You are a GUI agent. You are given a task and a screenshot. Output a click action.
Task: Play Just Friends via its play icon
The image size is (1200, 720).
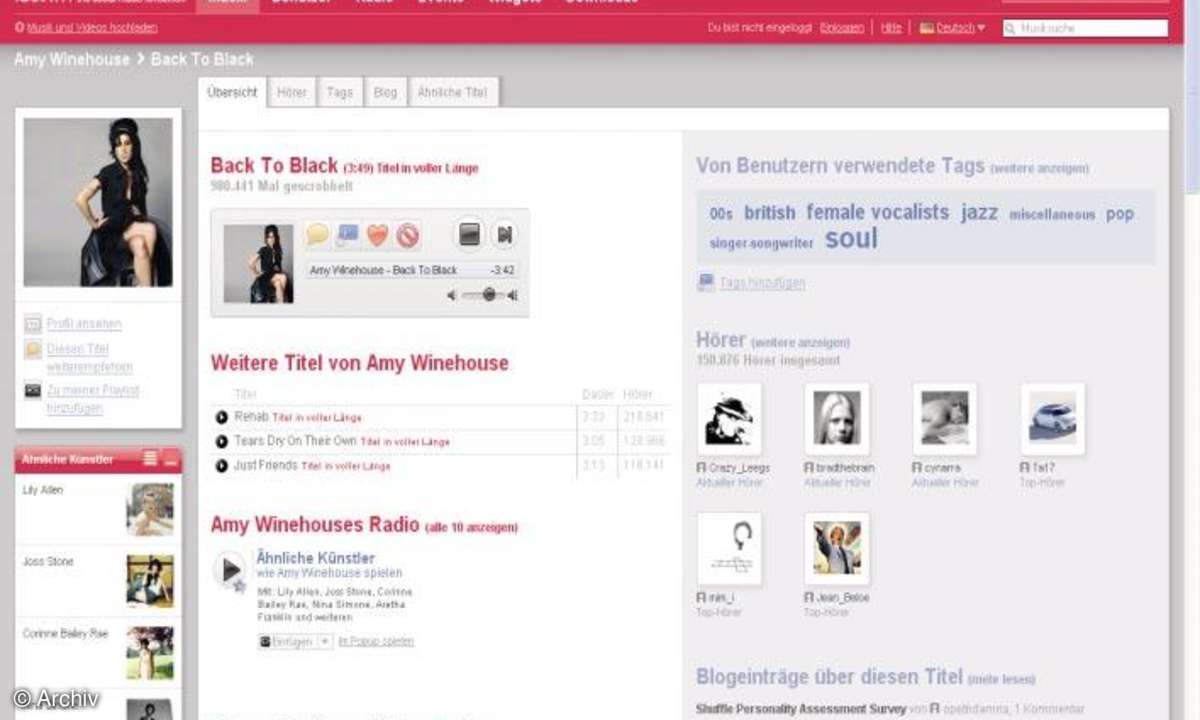click(221, 466)
